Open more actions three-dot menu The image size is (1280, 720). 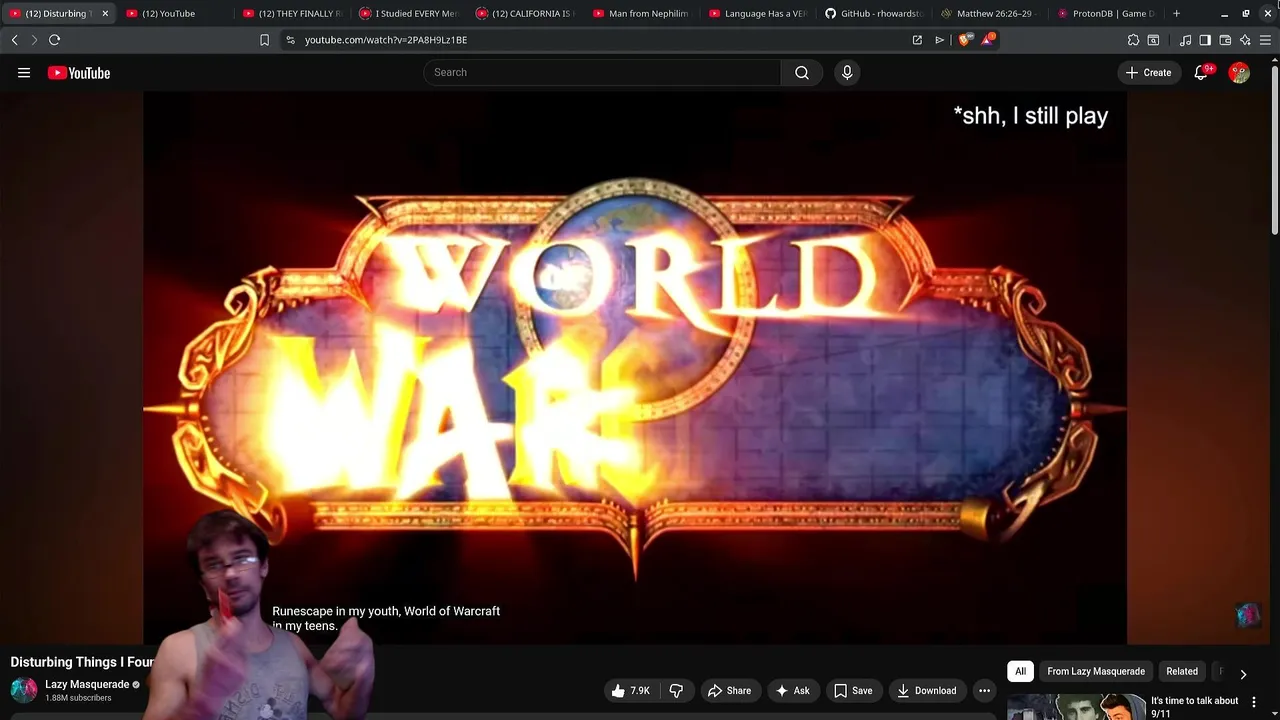click(x=984, y=690)
